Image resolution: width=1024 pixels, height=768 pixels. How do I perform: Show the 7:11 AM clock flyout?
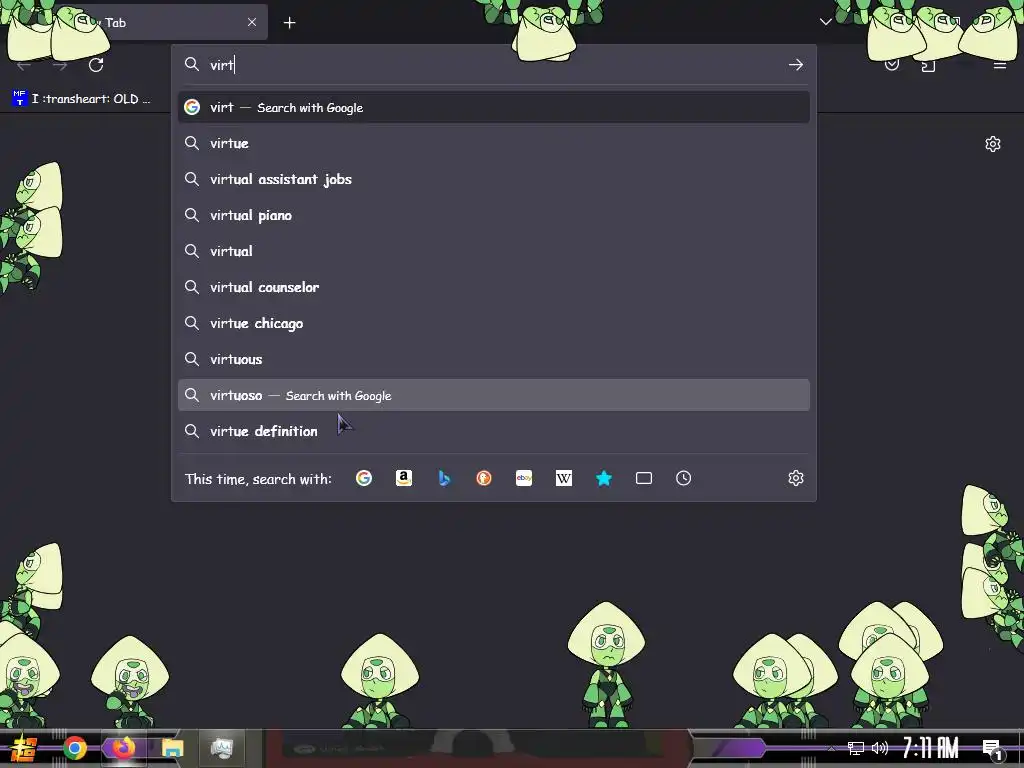931,748
